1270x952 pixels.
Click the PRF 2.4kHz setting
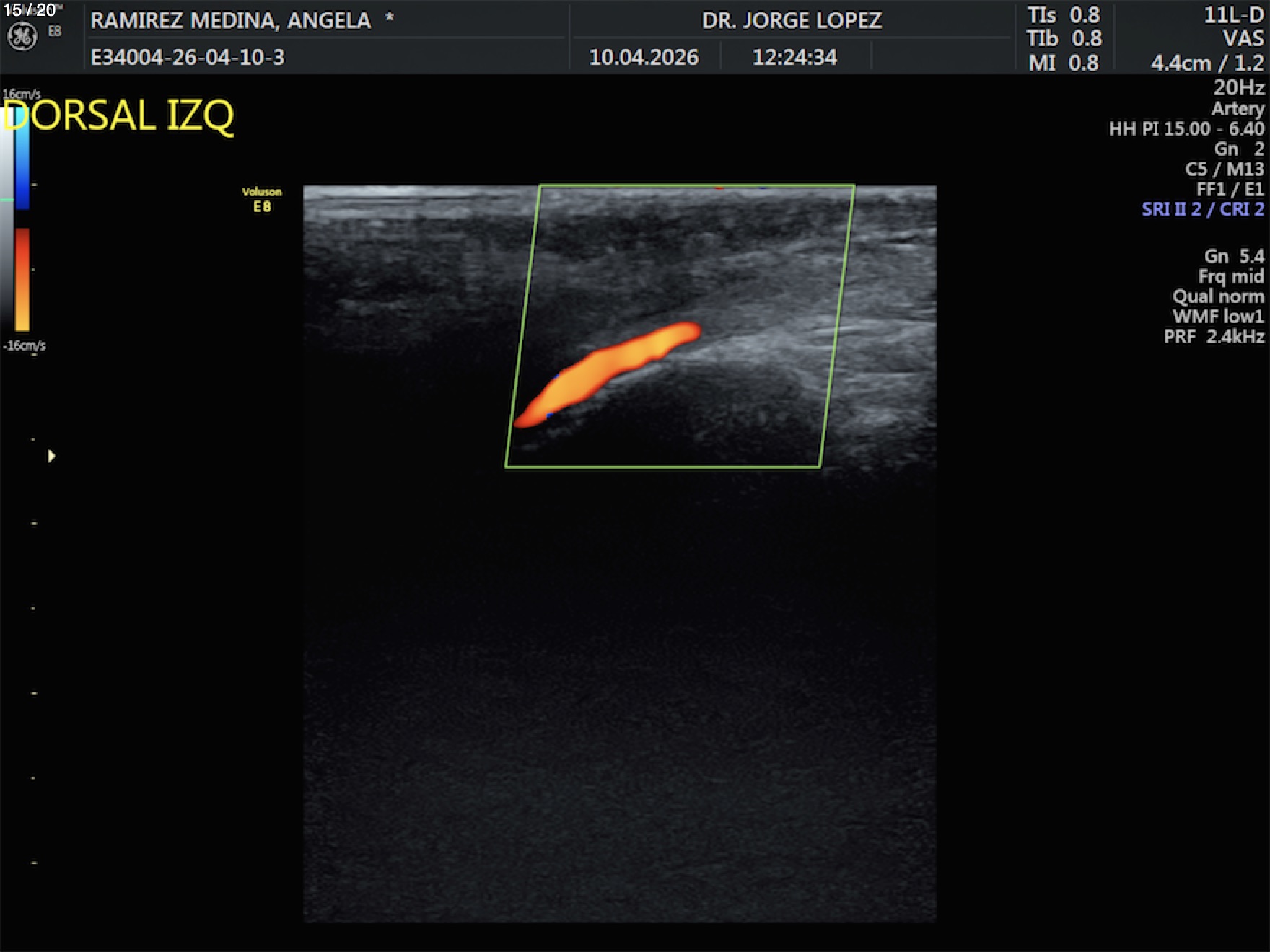1214,337
